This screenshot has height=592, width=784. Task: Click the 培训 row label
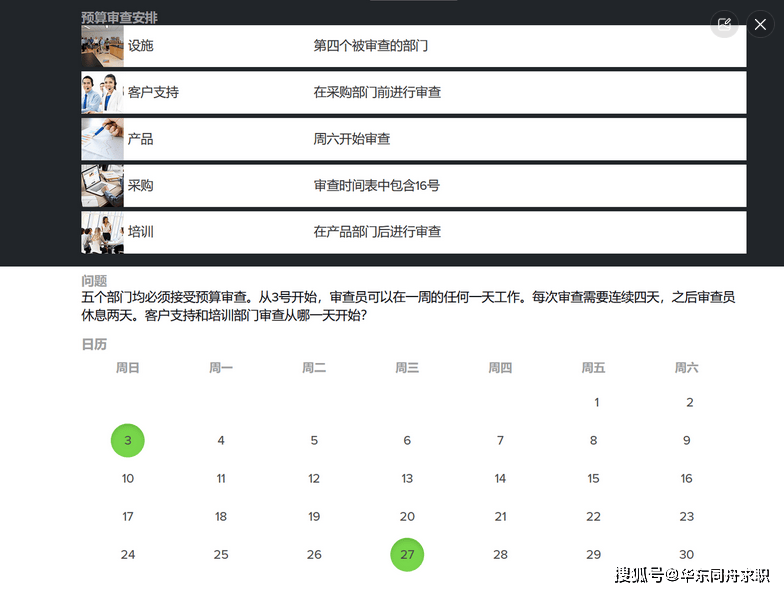pyautogui.click(x=140, y=232)
